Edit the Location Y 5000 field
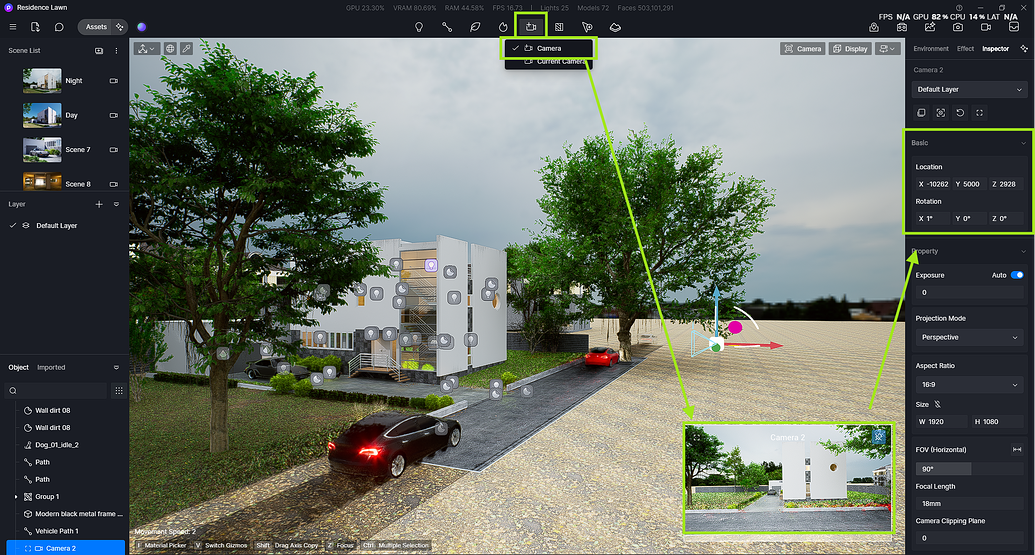This screenshot has height=555, width=1035. [x=970, y=184]
